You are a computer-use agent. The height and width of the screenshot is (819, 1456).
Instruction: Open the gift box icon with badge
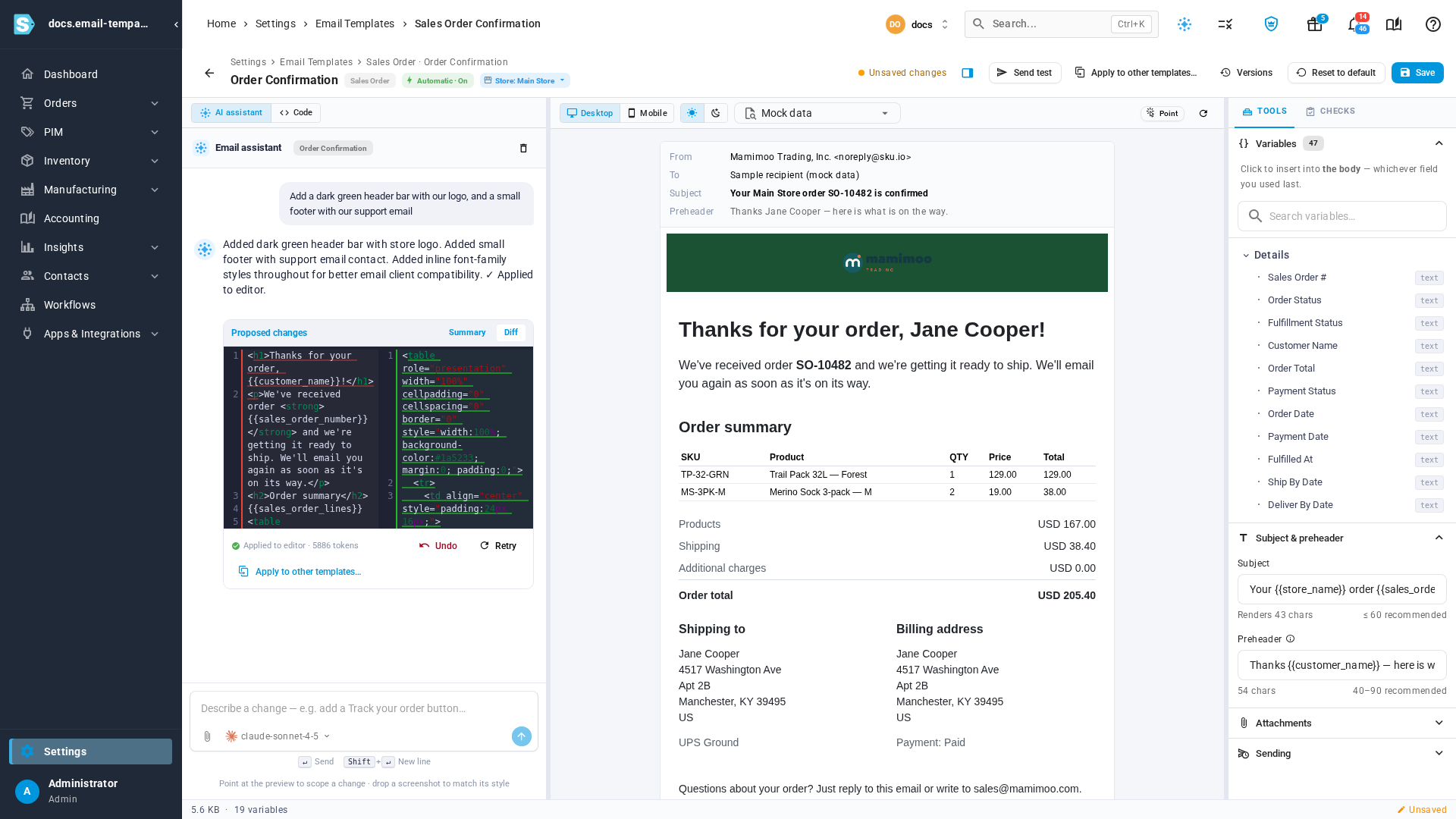pyautogui.click(x=1315, y=24)
